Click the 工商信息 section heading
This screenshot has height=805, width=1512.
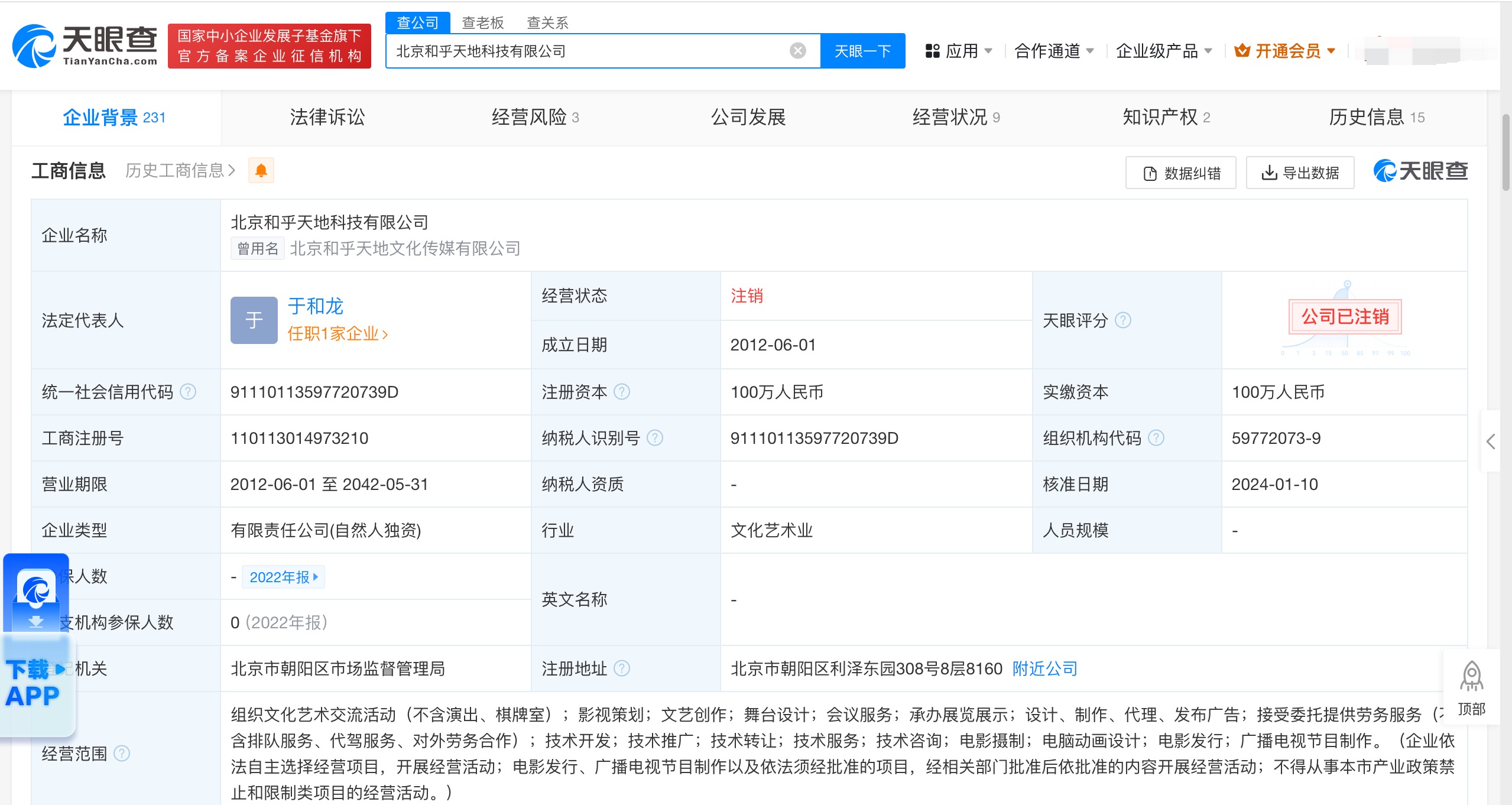pos(69,171)
